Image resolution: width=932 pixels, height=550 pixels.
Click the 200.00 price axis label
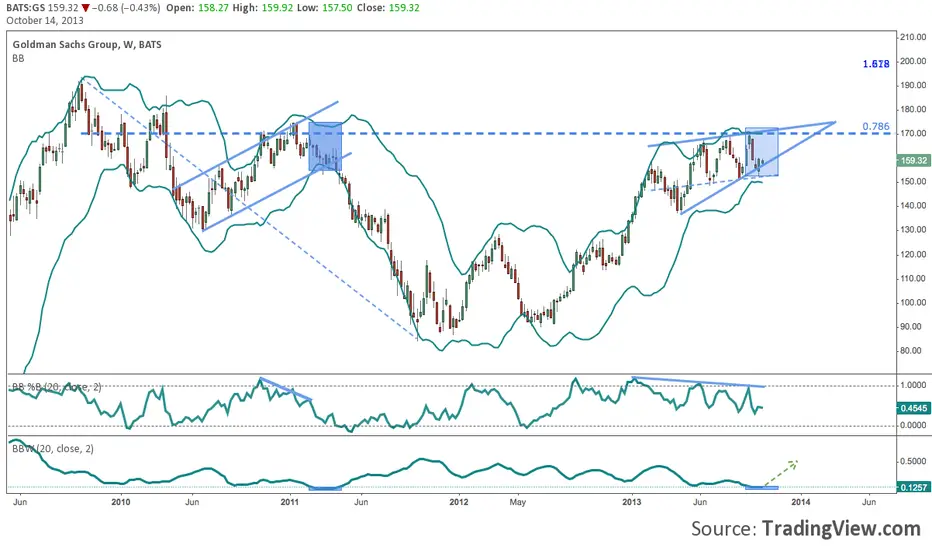click(x=913, y=61)
